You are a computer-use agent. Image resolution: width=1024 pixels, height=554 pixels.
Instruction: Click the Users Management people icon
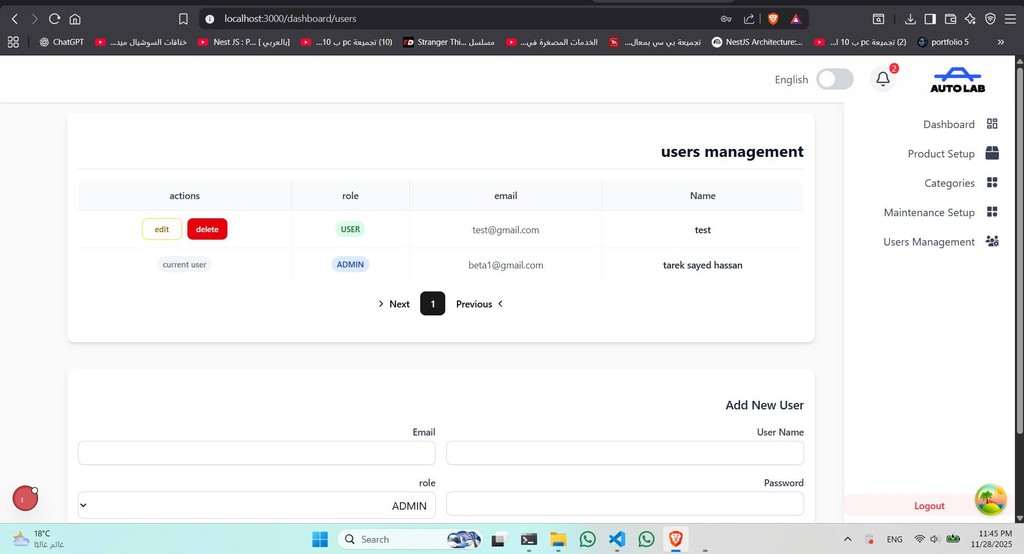coord(992,241)
